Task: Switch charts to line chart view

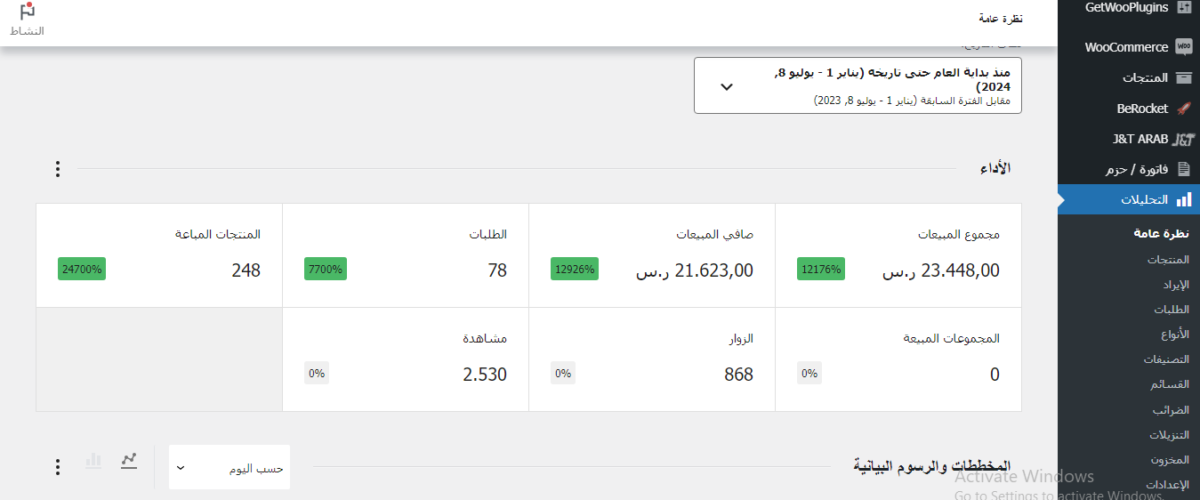Action: pyautogui.click(x=129, y=460)
